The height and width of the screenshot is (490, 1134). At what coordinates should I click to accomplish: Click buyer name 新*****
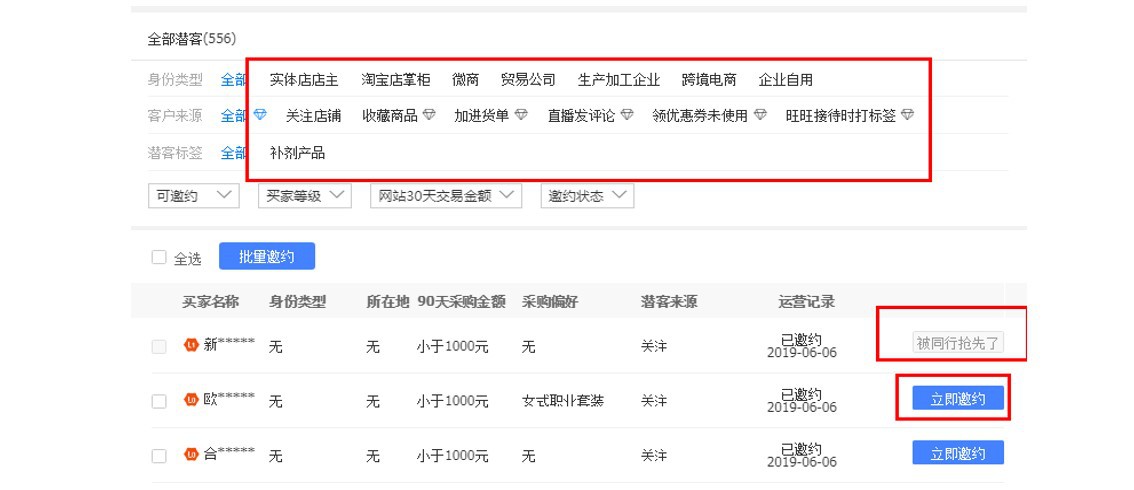tap(229, 345)
